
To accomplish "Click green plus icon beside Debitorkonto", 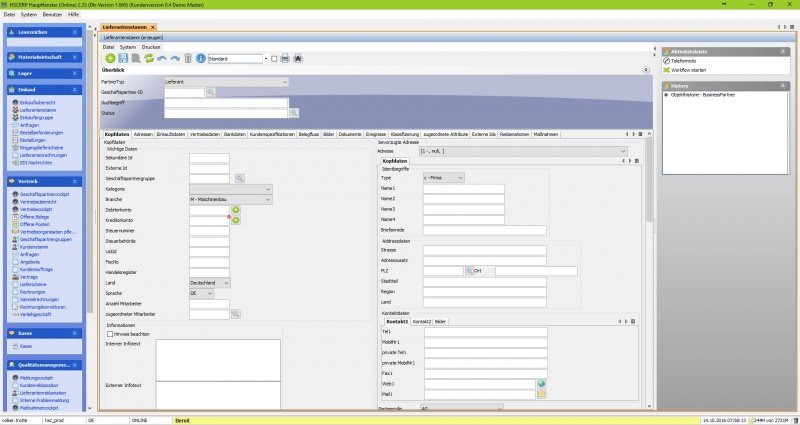I will [236, 210].
